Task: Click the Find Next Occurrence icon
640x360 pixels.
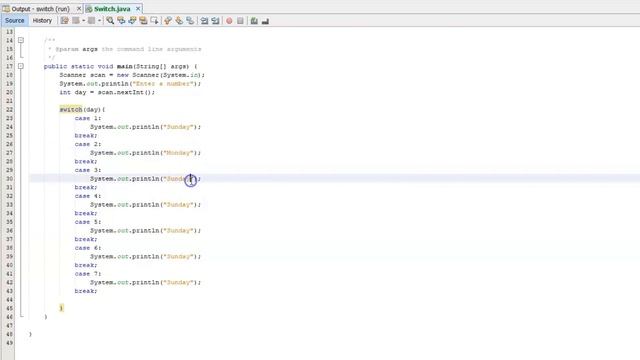Action: tap(132, 20)
